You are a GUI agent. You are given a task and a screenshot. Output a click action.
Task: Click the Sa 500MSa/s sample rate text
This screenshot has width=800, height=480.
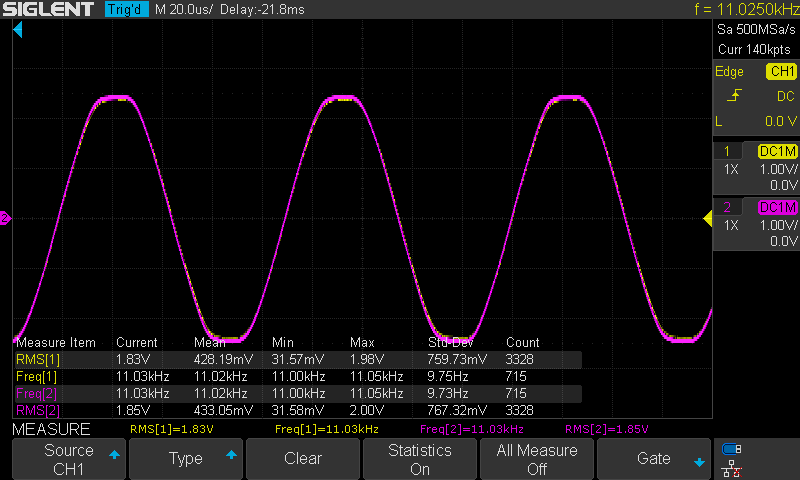click(x=756, y=30)
